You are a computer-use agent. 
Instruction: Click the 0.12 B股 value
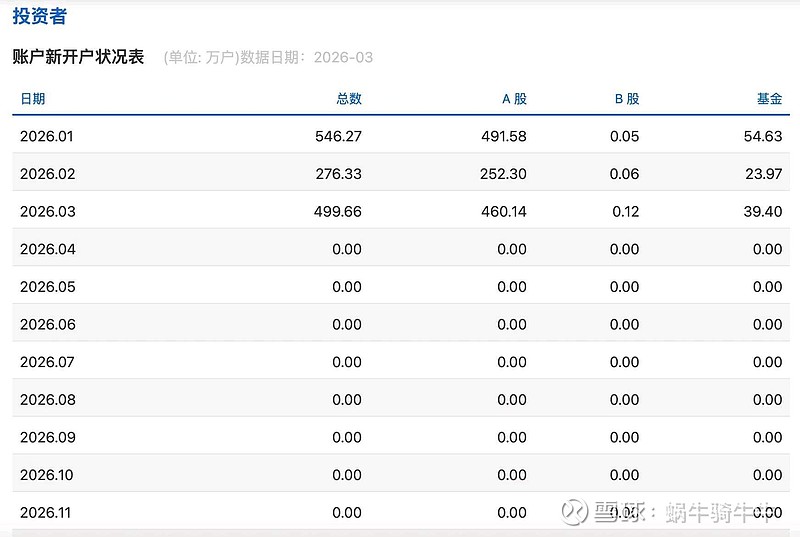click(624, 212)
